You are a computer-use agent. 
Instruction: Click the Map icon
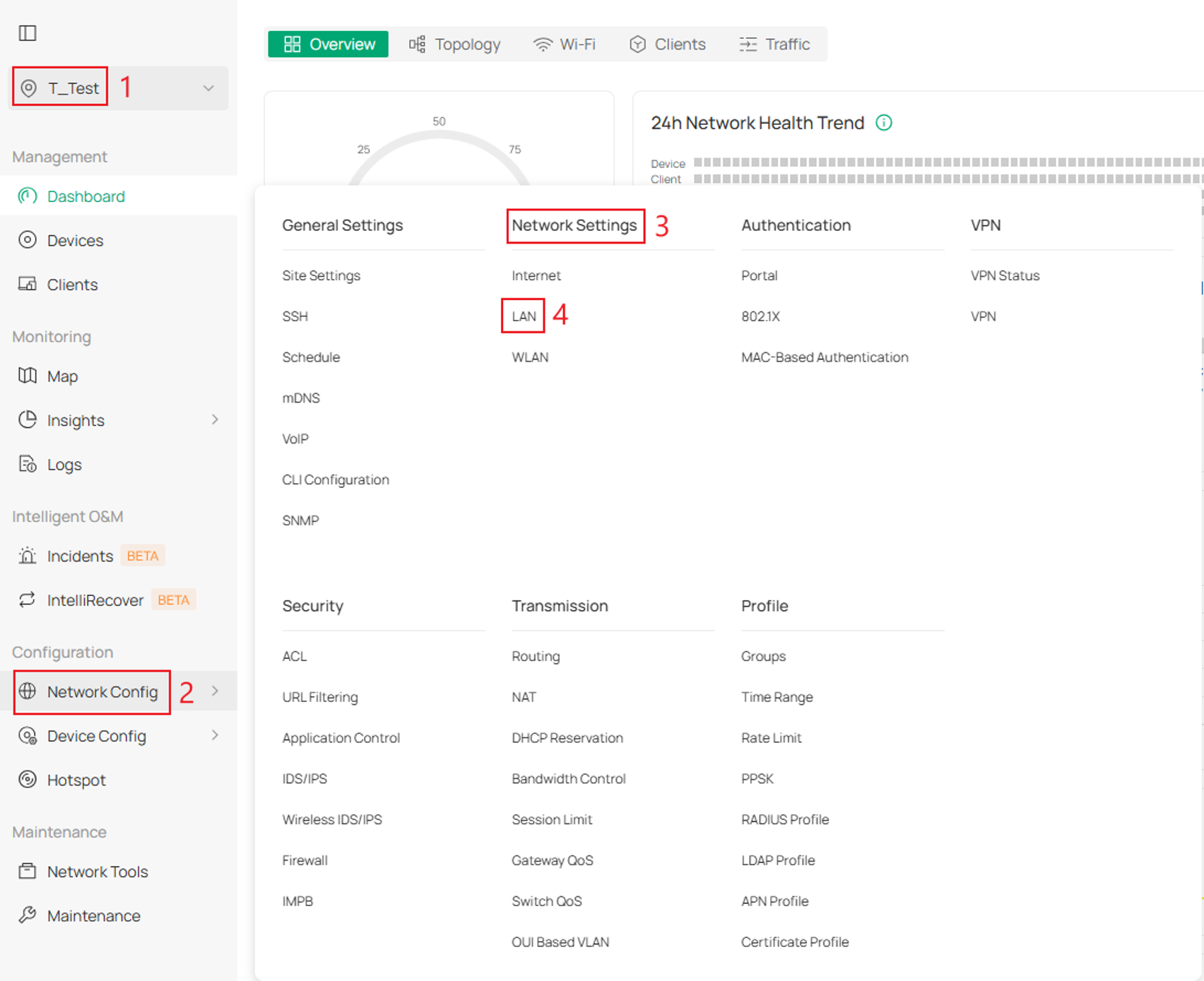28,376
